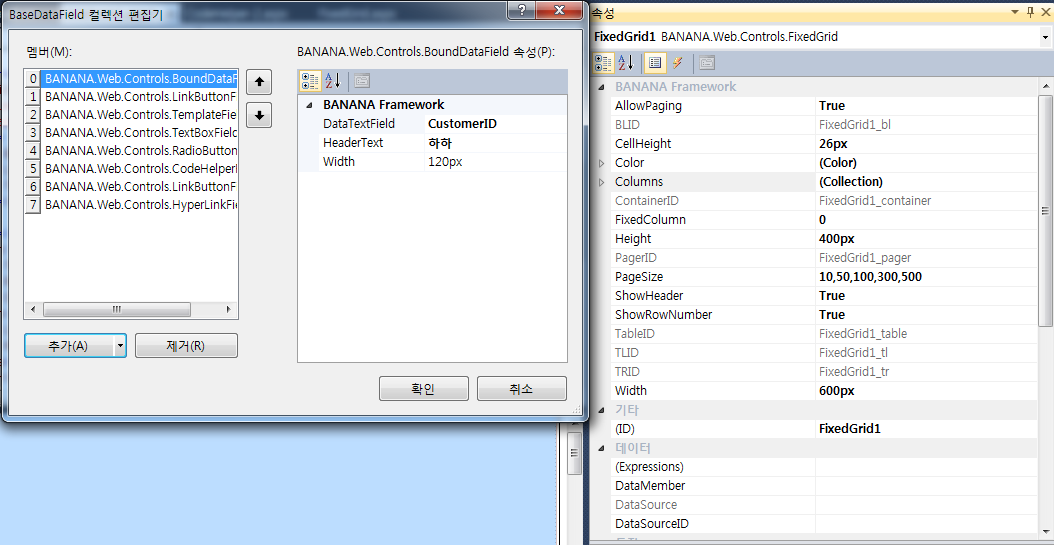1054x545 pixels.
Task: Click the help question mark in dialog title bar
Action: 524,9
